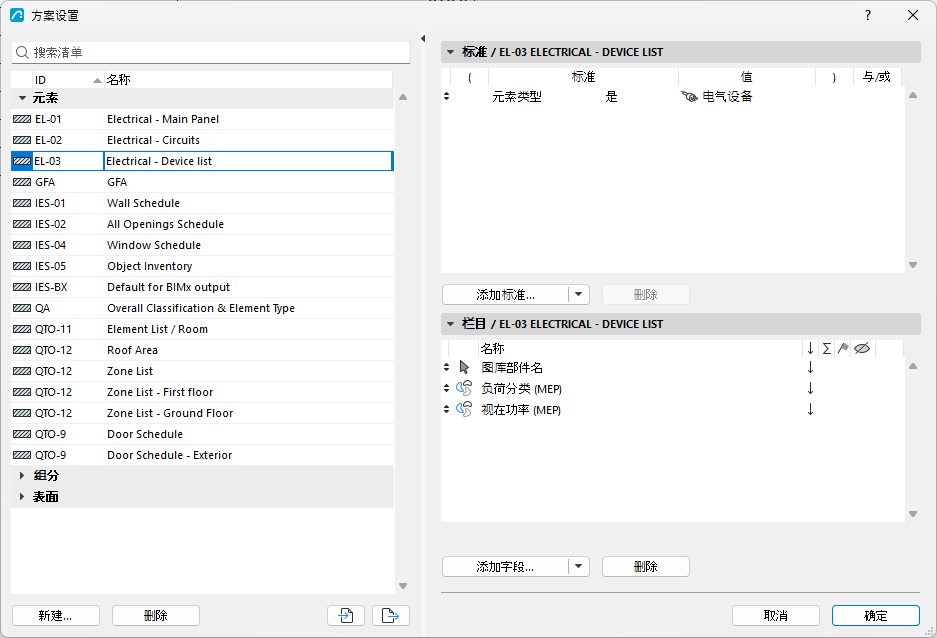Collapse the 栏目 panel section
Image resolution: width=937 pixels, height=638 pixels.
(451, 324)
